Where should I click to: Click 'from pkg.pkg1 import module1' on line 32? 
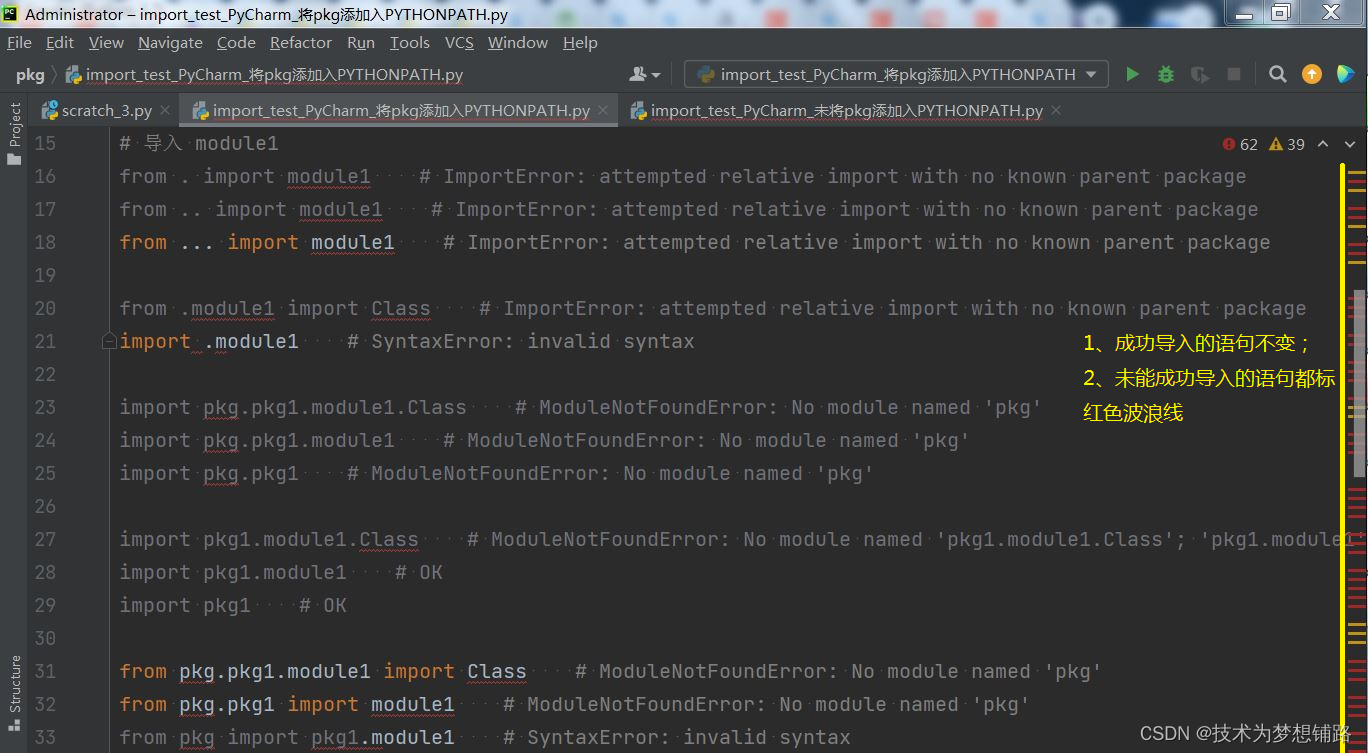[287, 704]
